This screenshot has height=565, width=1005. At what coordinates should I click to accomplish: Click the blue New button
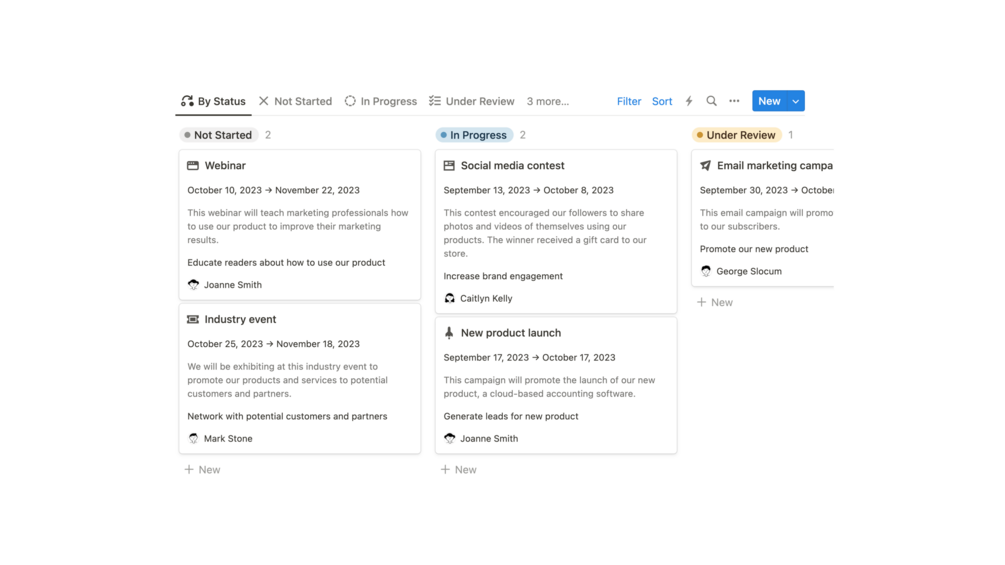click(769, 101)
